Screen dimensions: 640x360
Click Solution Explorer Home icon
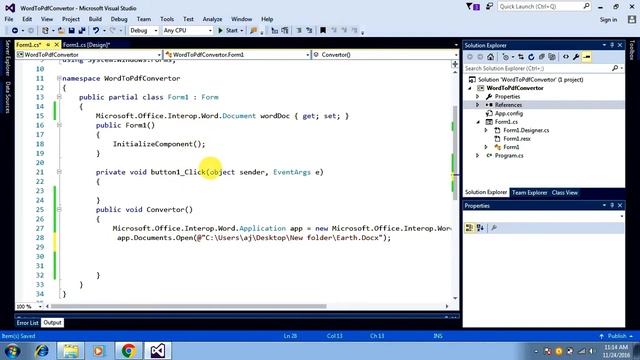(491, 57)
